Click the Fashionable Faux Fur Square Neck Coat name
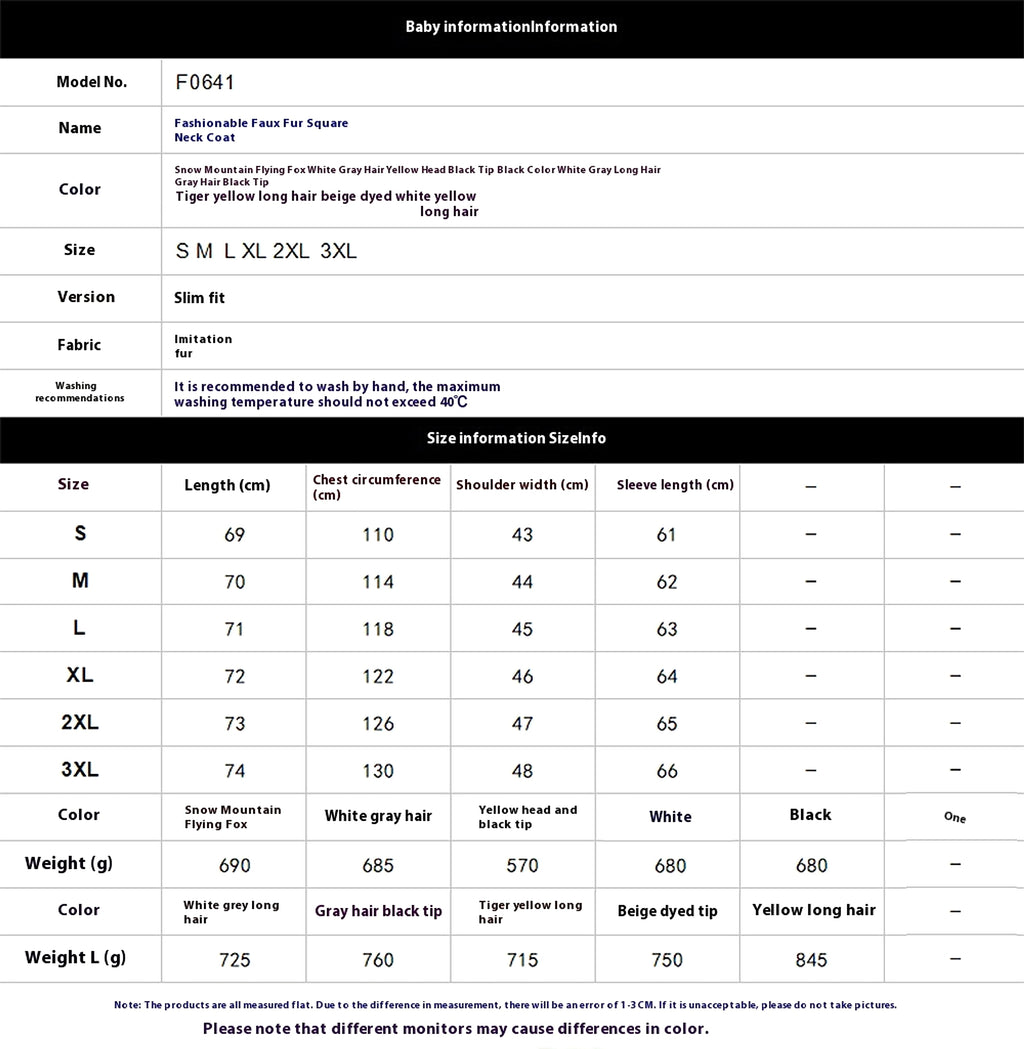The image size is (1024, 1049). 261,130
